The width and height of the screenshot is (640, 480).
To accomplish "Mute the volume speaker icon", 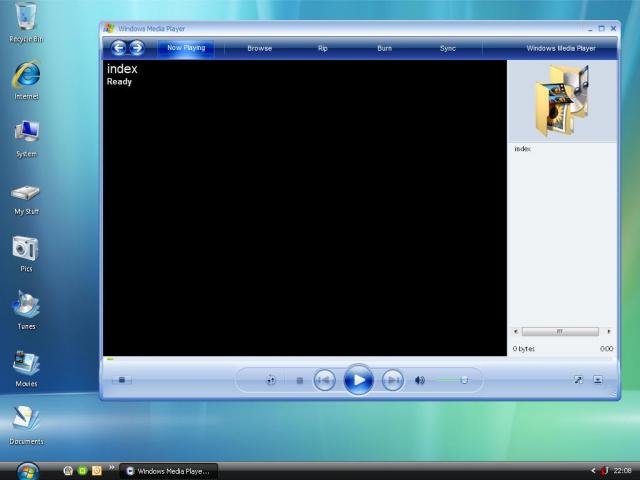I will point(420,380).
